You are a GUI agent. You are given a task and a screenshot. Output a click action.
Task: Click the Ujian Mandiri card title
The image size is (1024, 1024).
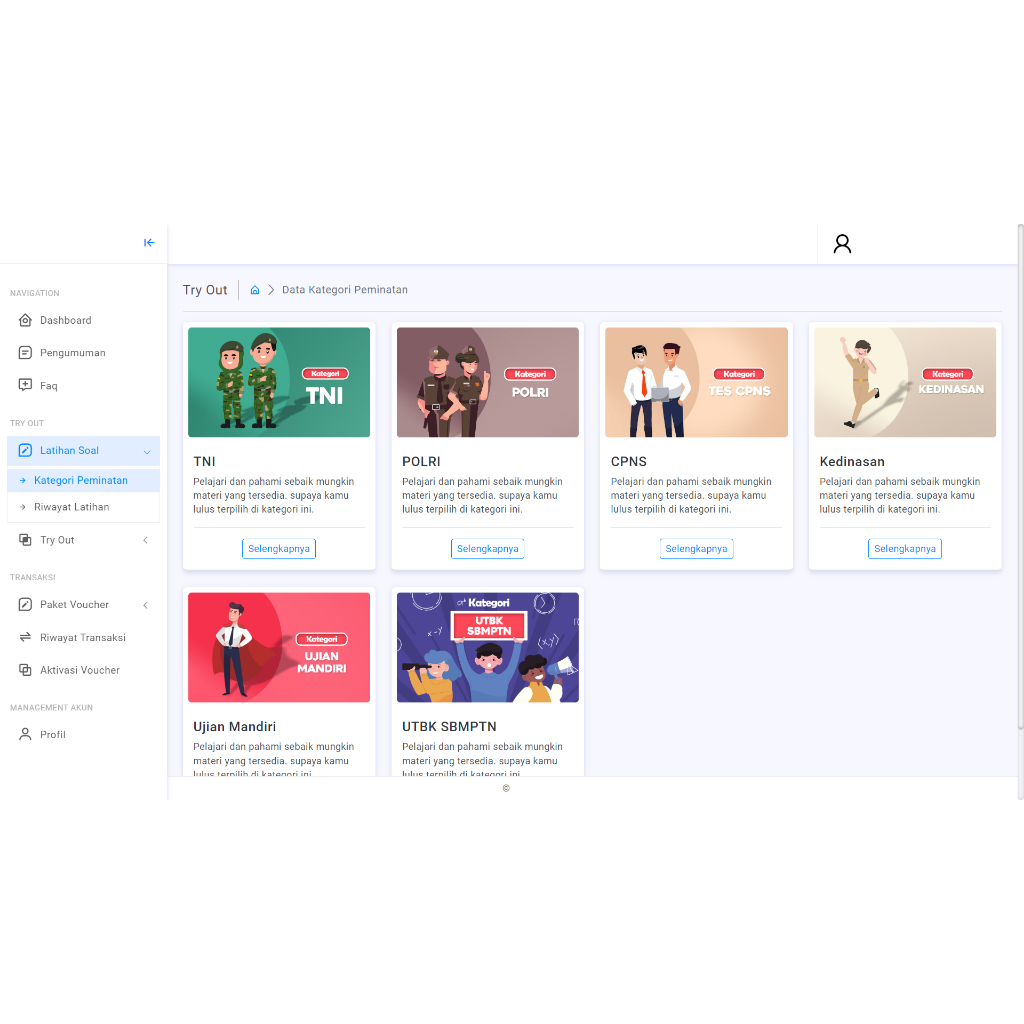(234, 727)
